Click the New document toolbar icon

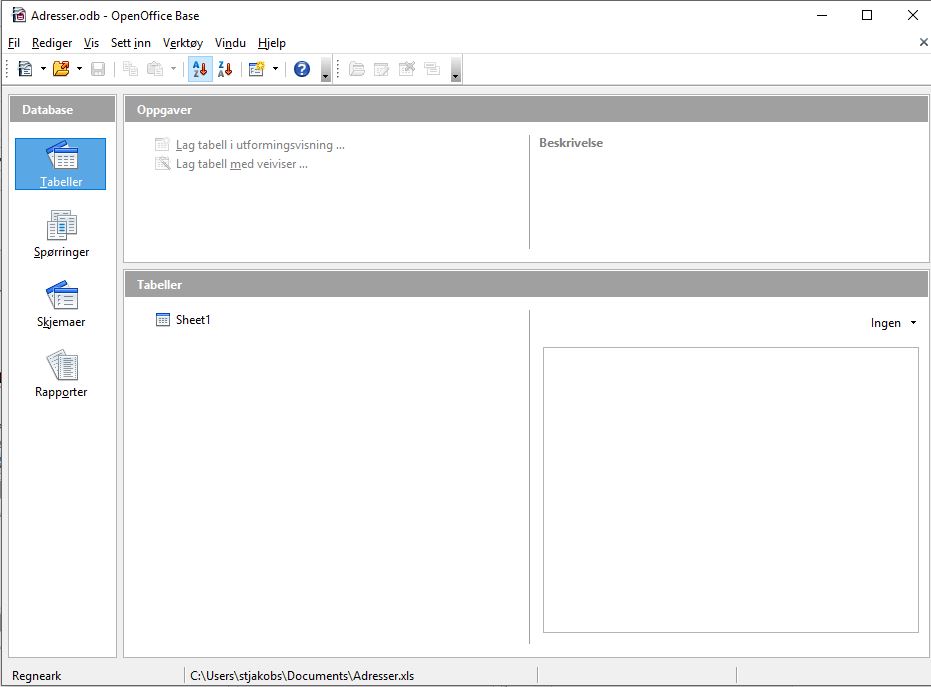25,69
